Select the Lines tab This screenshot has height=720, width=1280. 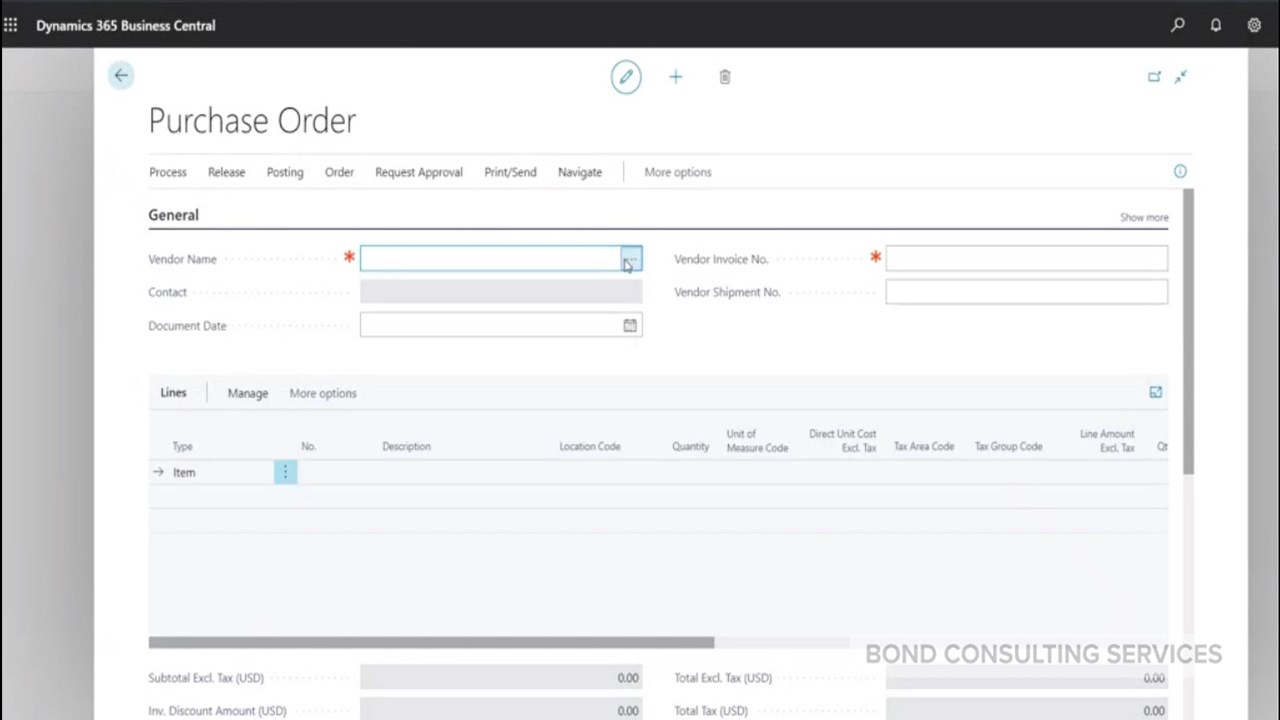click(x=173, y=393)
